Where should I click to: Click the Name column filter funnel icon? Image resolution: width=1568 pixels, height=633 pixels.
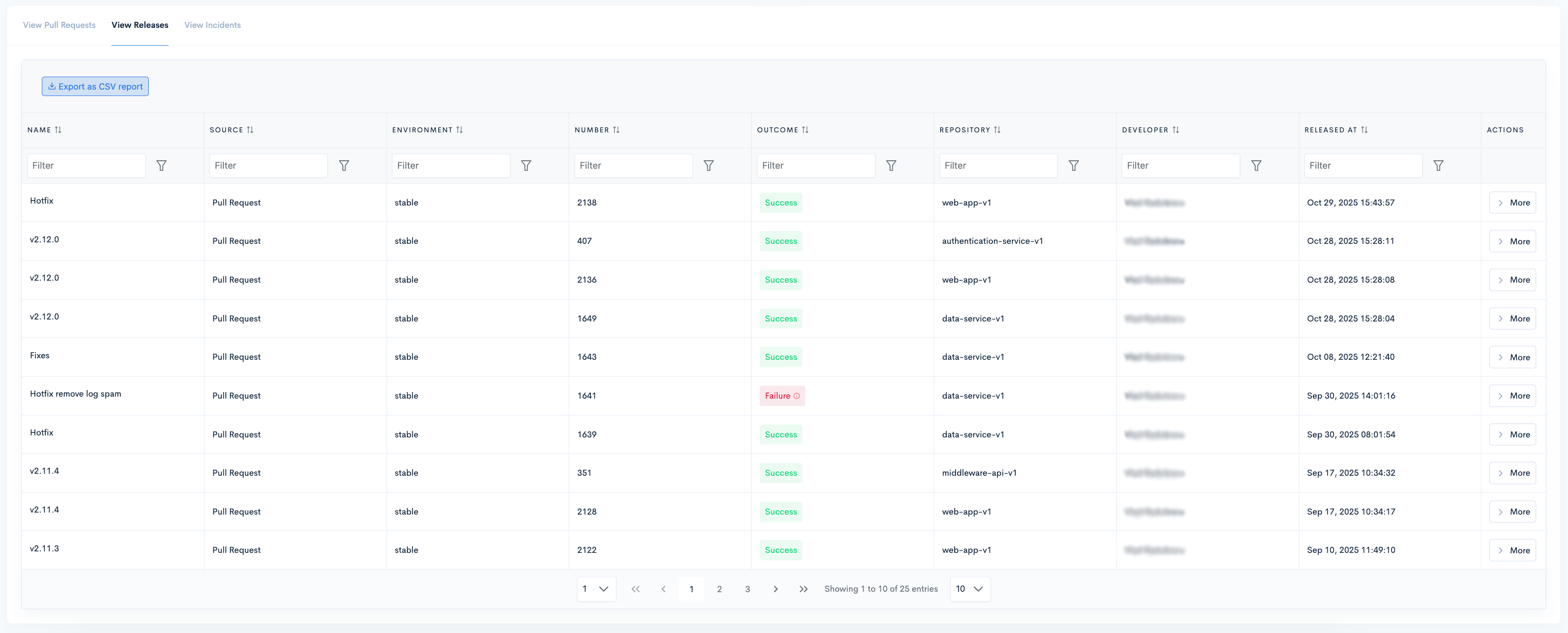click(161, 166)
